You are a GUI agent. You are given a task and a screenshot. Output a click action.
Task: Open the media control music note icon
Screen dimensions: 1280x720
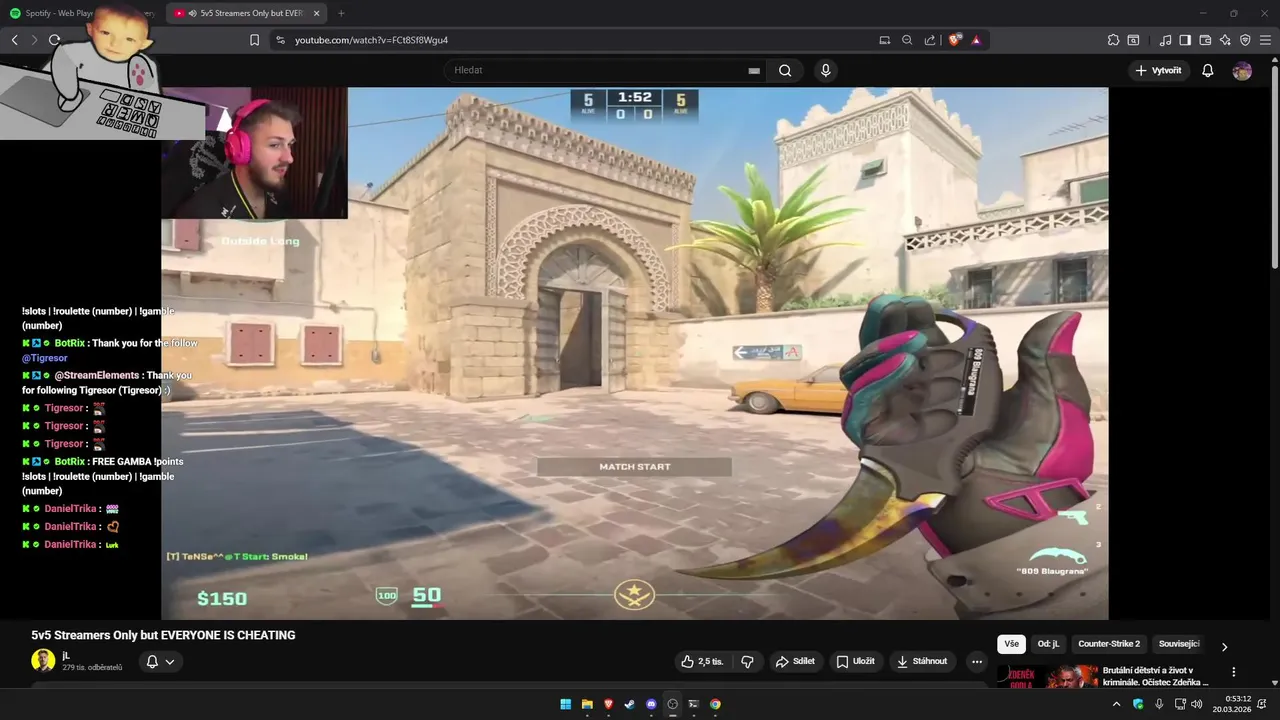tap(1165, 40)
